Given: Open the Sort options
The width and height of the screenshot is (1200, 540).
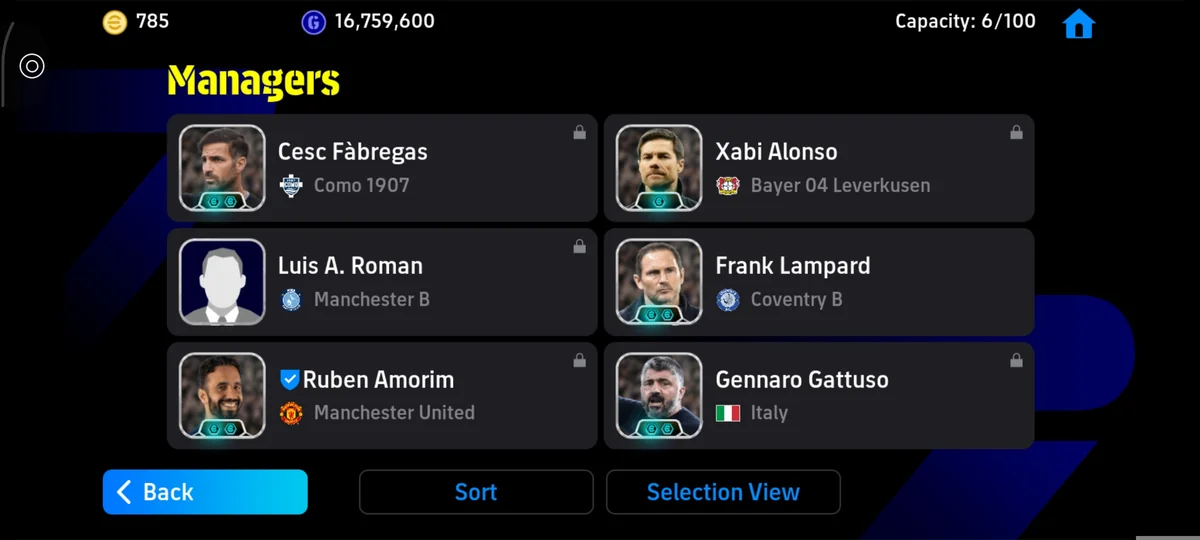Looking at the screenshot, I should tap(476, 492).
